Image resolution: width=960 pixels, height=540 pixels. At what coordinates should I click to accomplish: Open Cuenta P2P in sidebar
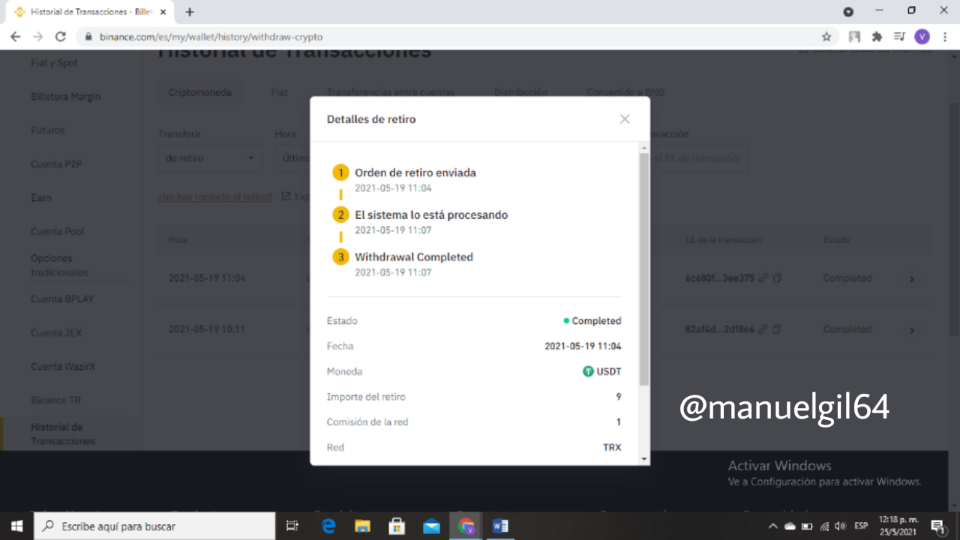(x=56, y=164)
